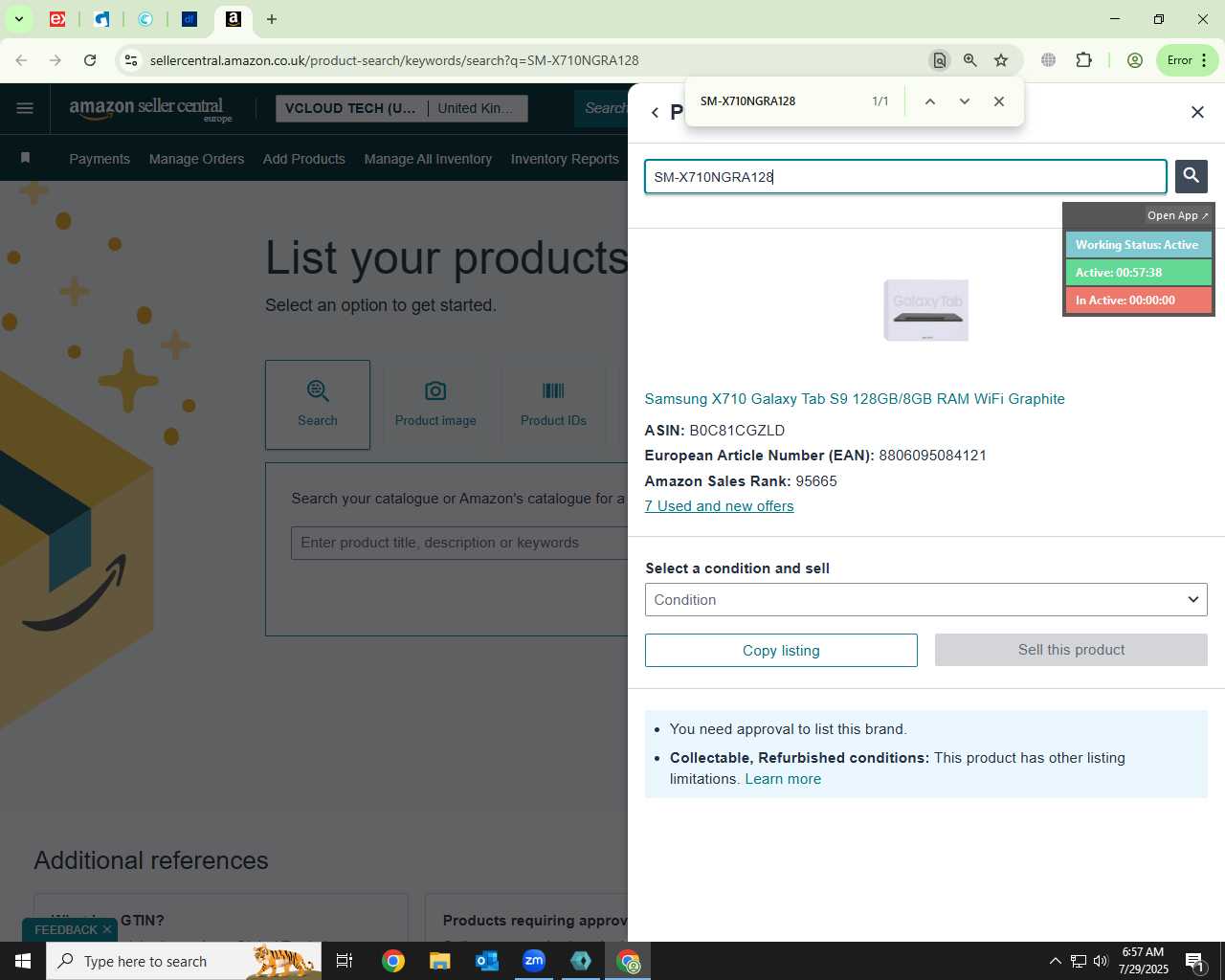Open the Payments menu
The image size is (1225, 980).
coord(100,159)
